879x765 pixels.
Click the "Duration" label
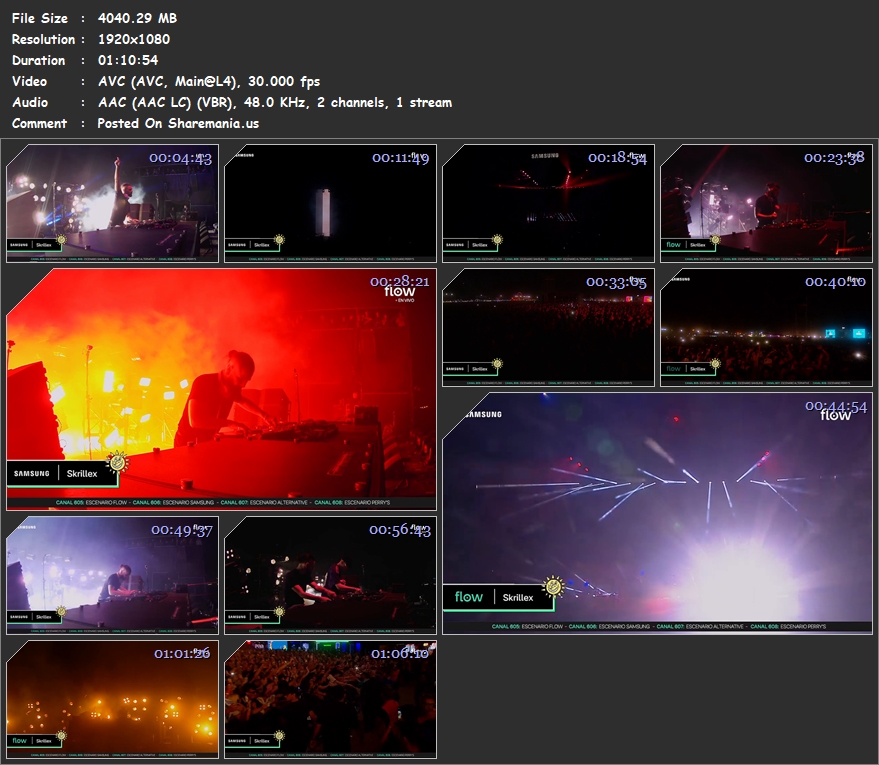(x=39, y=61)
